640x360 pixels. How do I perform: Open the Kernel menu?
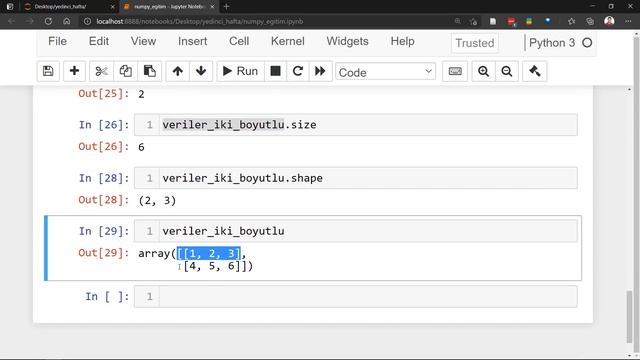tap(288, 41)
